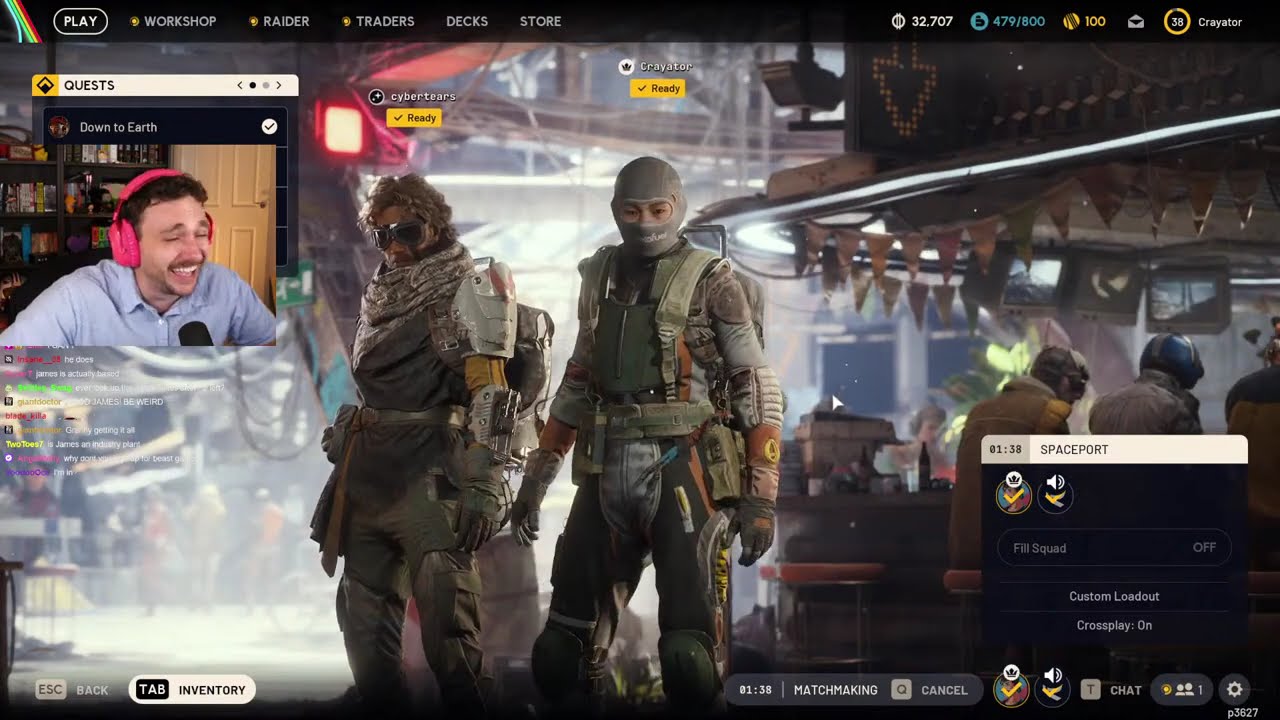The height and width of the screenshot is (720, 1280).
Task: Open the level 38 player ring
Action: coord(1177,21)
